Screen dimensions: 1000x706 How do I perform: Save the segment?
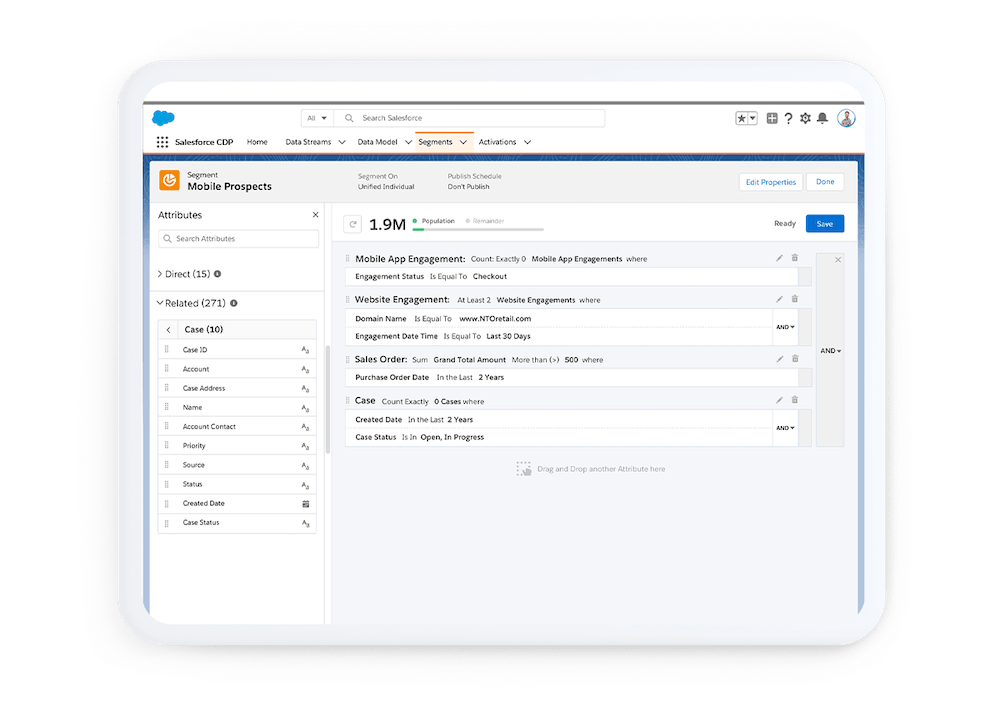pyautogui.click(x=825, y=224)
